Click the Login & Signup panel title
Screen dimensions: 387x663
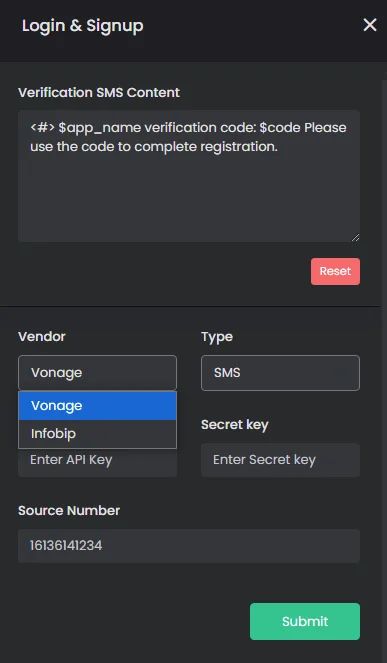pyautogui.click(x=82, y=25)
